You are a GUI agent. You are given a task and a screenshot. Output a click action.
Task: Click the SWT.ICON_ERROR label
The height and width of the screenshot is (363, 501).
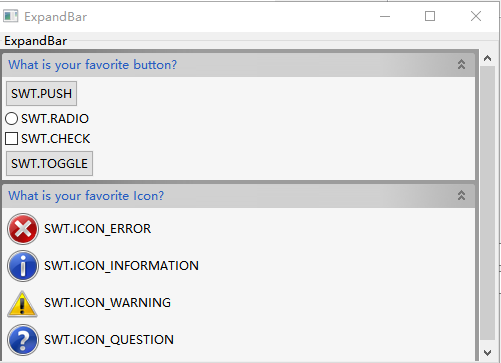tap(97, 229)
